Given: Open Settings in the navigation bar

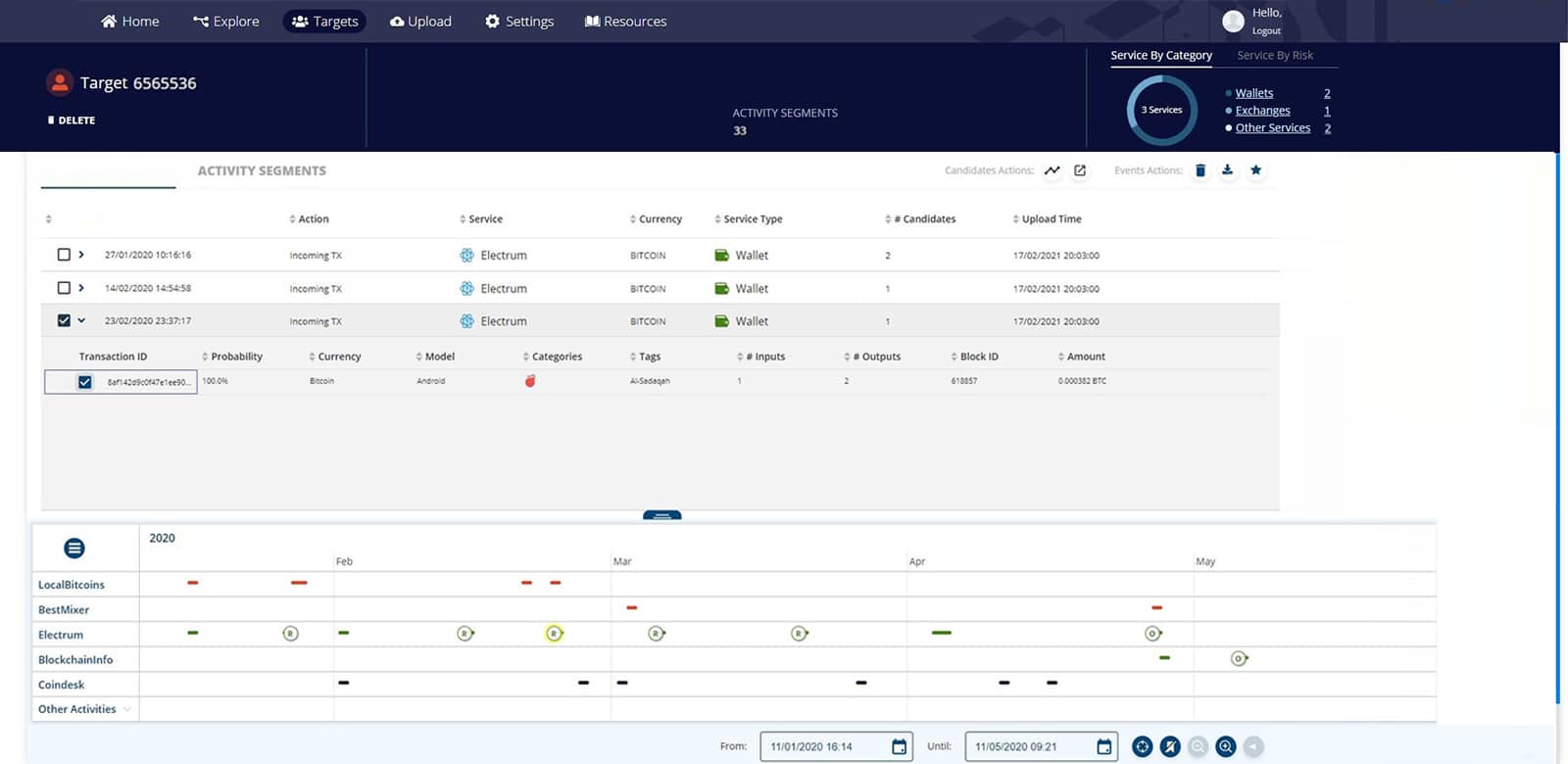Looking at the screenshot, I should pos(519,22).
